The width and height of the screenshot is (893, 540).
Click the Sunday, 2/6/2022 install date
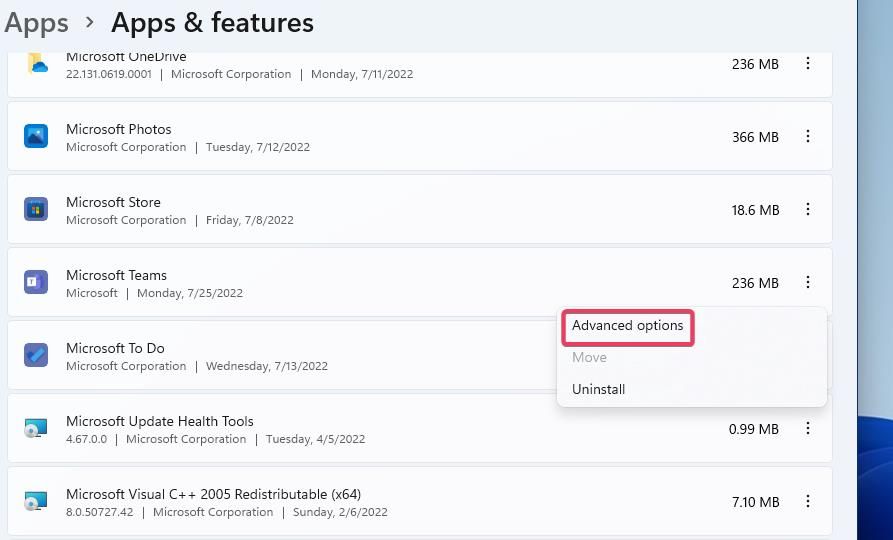point(340,512)
